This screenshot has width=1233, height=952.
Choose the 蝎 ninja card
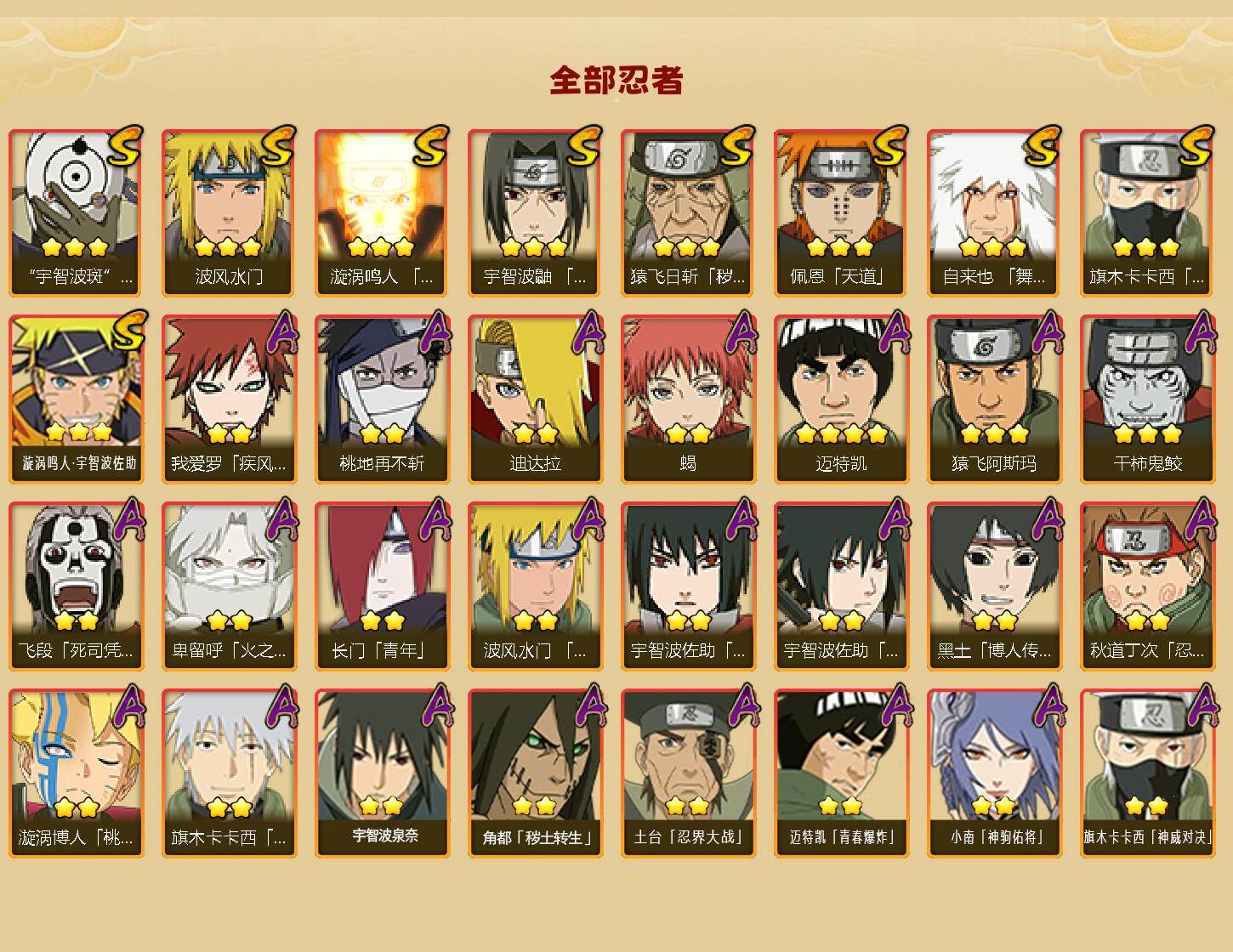point(688,399)
